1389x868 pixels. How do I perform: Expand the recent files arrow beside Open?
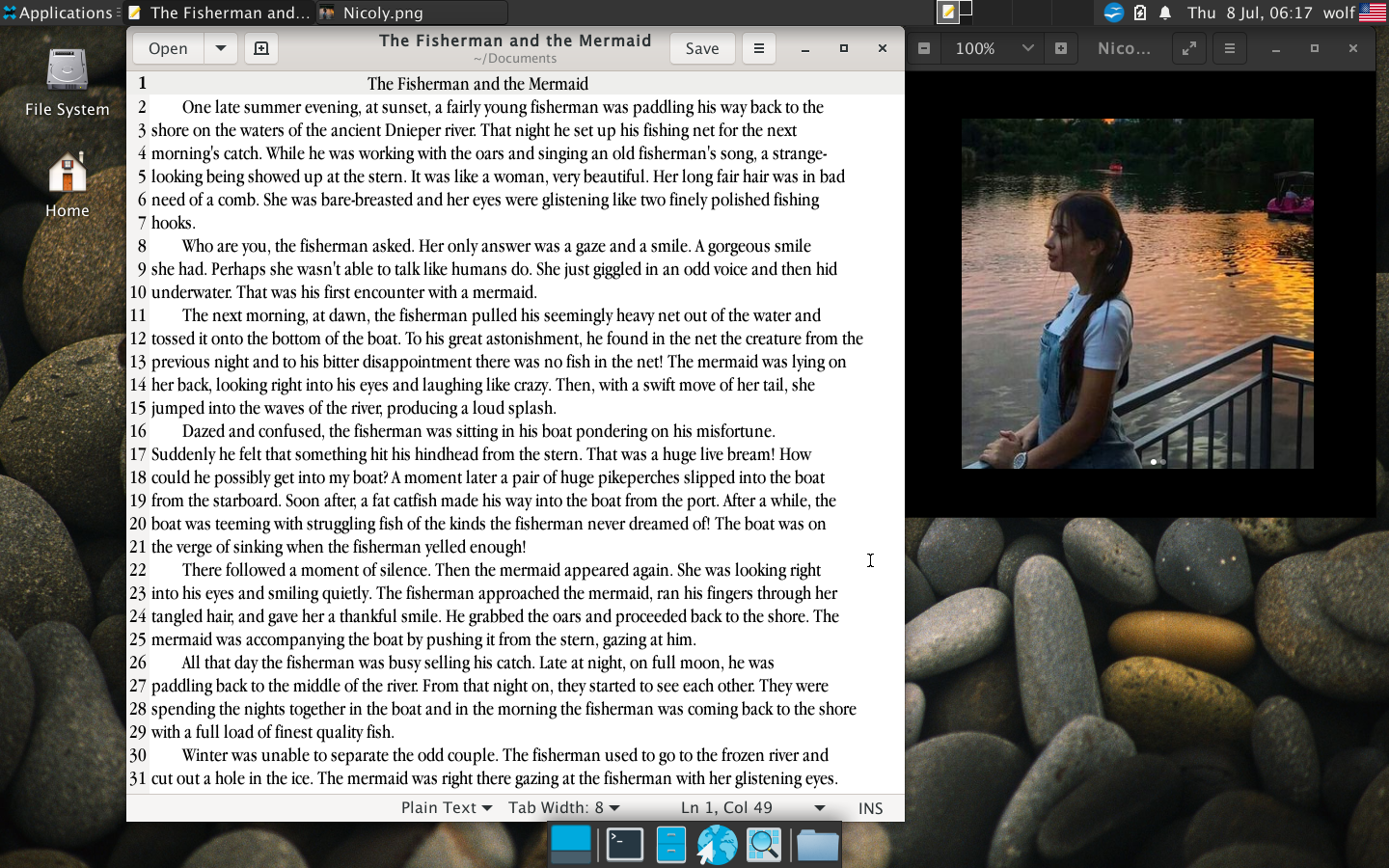[x=221, y=48]
